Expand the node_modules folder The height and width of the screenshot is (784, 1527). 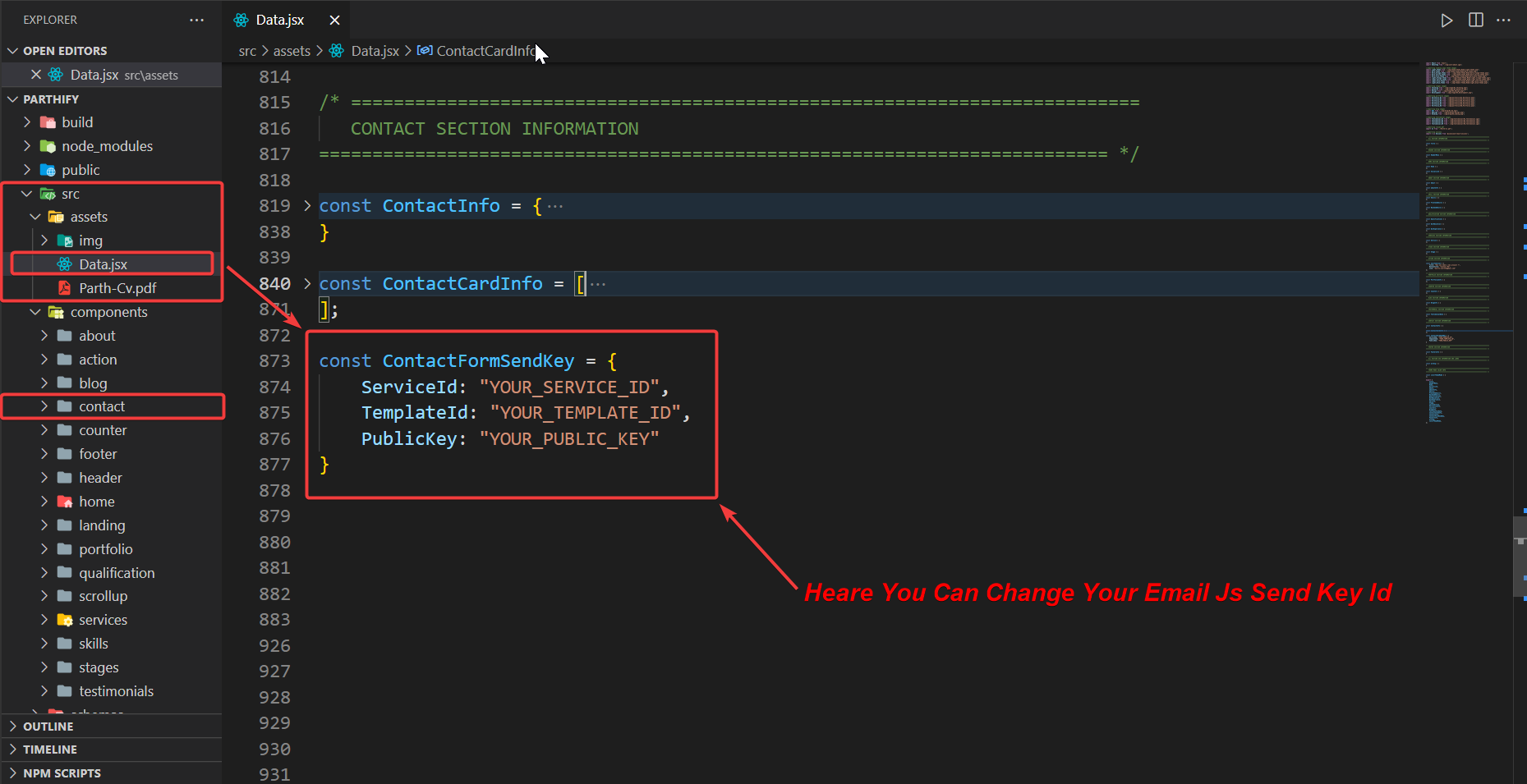click(107, 146)
